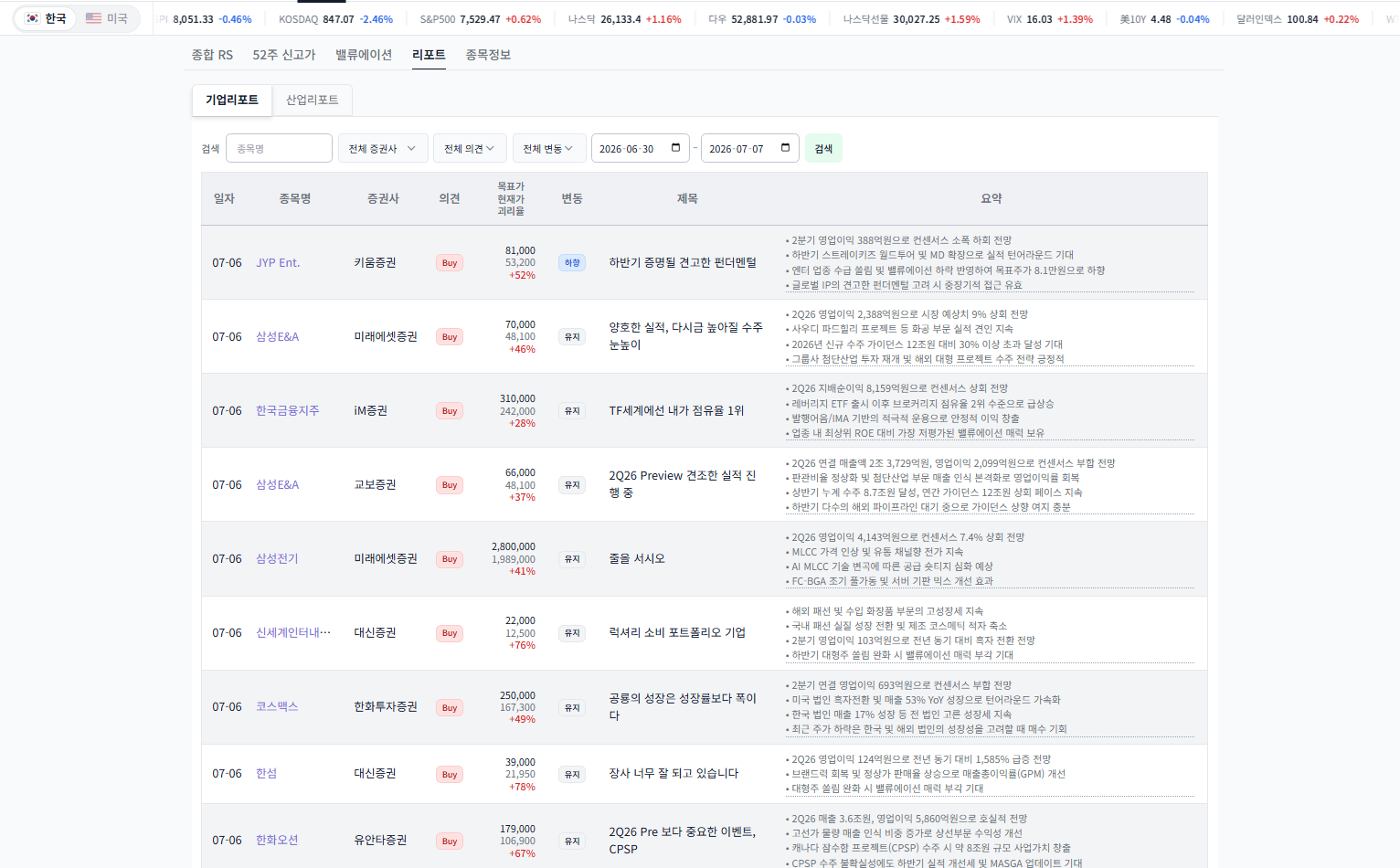Switch market to 미국 with US flag
This screenshot has width=1400, height=868.
(x=106, y=18)
